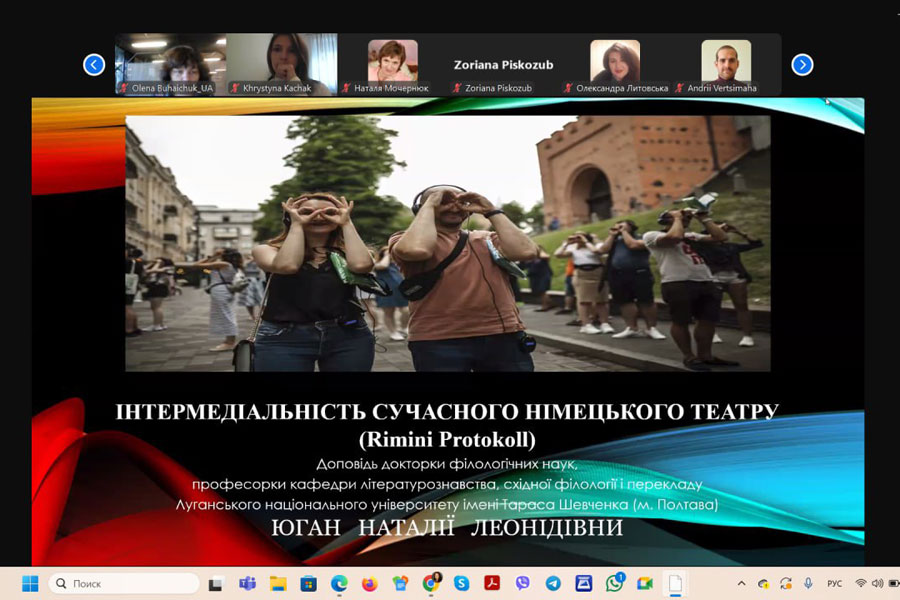
Task: Open Skype from the taskbar
Action: pyautogui.click(x=461, y=584)
